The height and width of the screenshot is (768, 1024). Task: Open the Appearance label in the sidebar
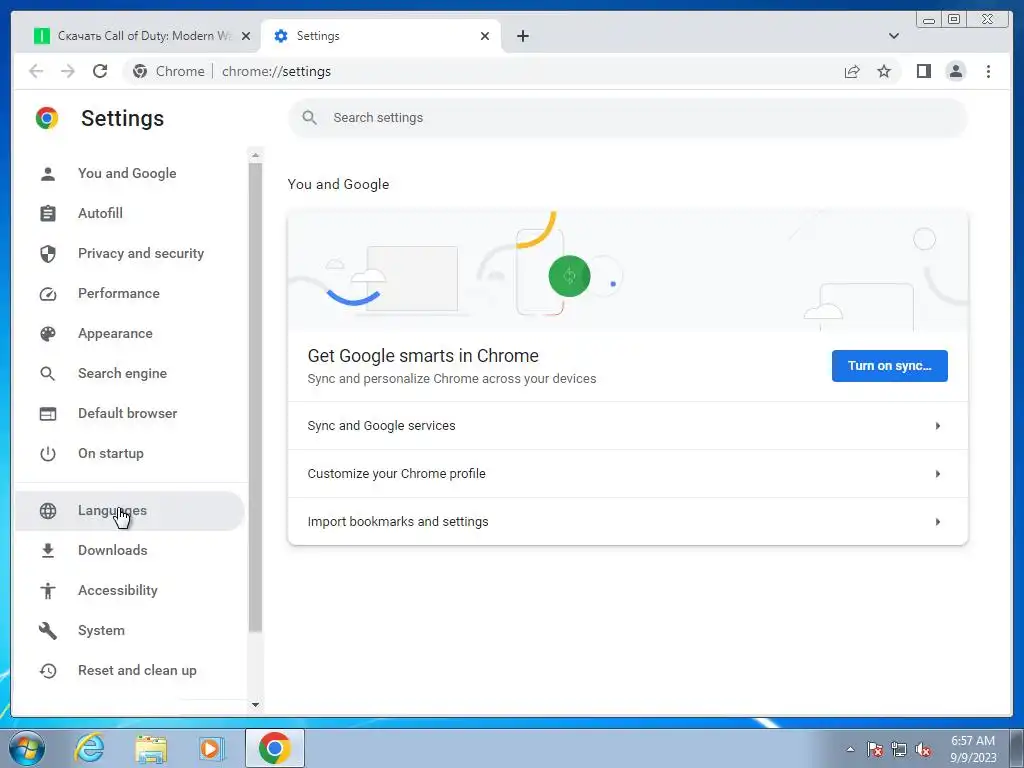pos(116,334)
